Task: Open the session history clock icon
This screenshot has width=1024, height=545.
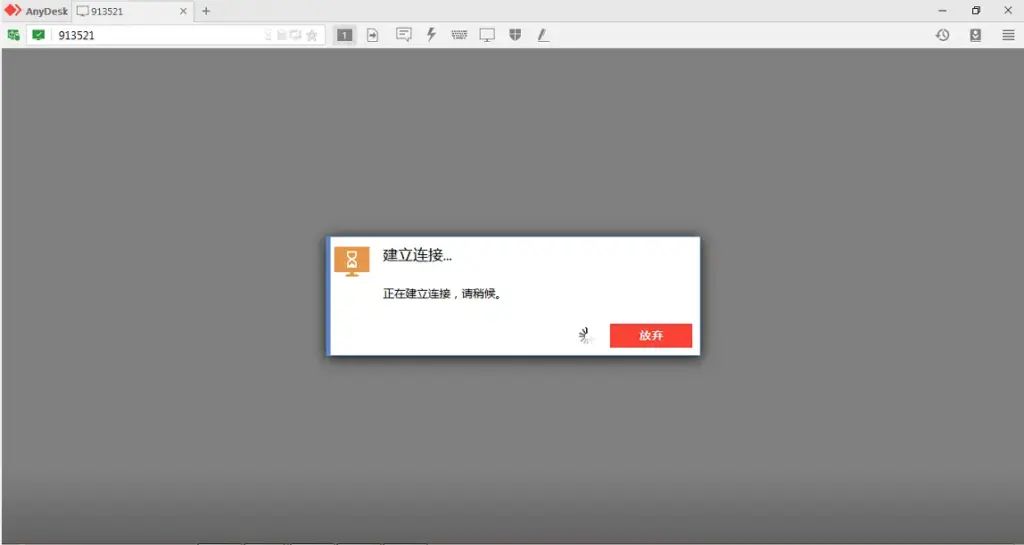Action: [942, 35]
